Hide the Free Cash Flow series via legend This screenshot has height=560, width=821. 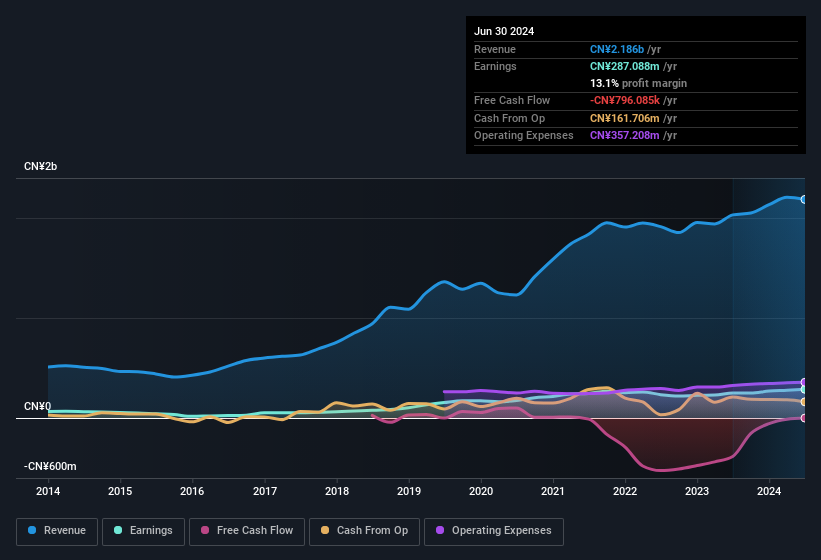(x=247, y=531)
